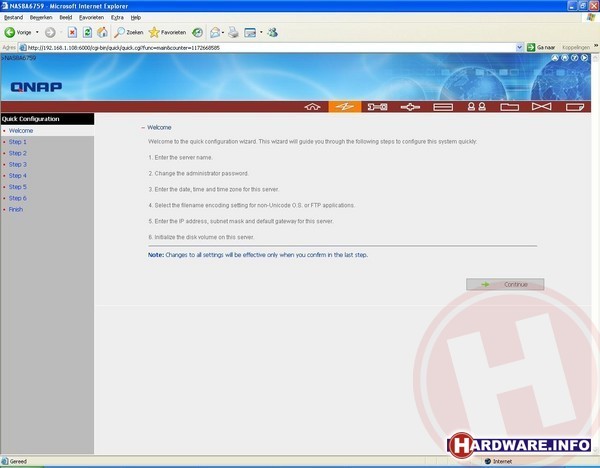
Task: Open the Messenger icon in the IE toolbar
Action: click(272, 33)
